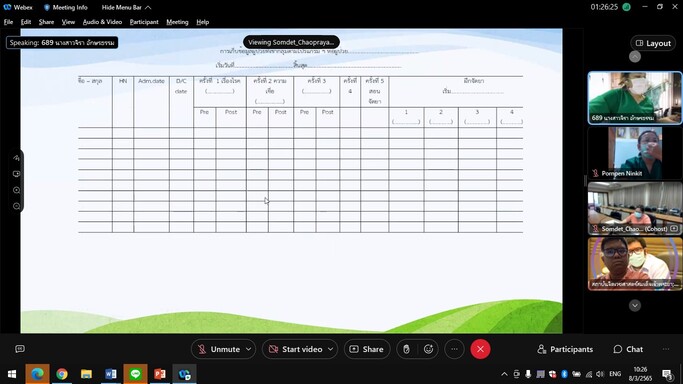Click ENG input language indicator
683x384 pixels.
coord(615,374)
